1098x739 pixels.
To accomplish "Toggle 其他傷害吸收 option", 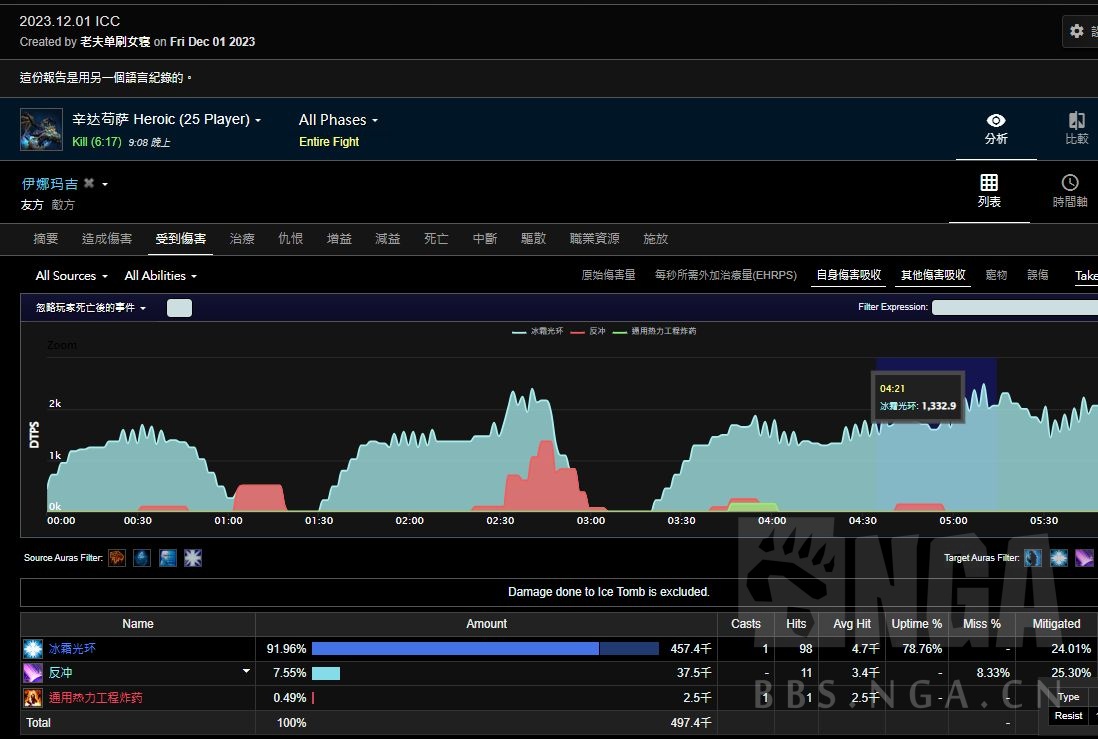I will [x=933, y=275].
